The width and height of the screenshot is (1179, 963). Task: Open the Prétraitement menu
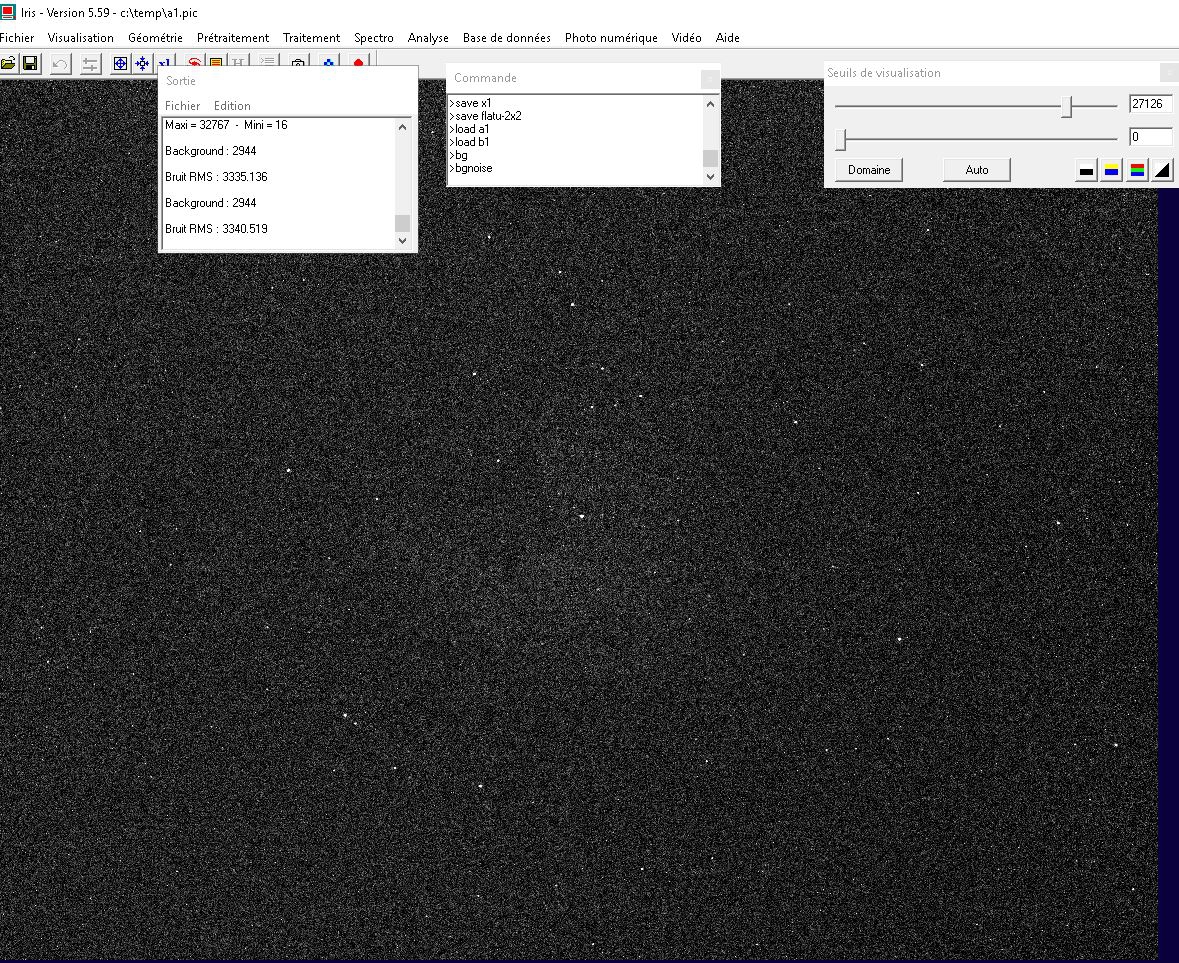click(x=232, y=38)
